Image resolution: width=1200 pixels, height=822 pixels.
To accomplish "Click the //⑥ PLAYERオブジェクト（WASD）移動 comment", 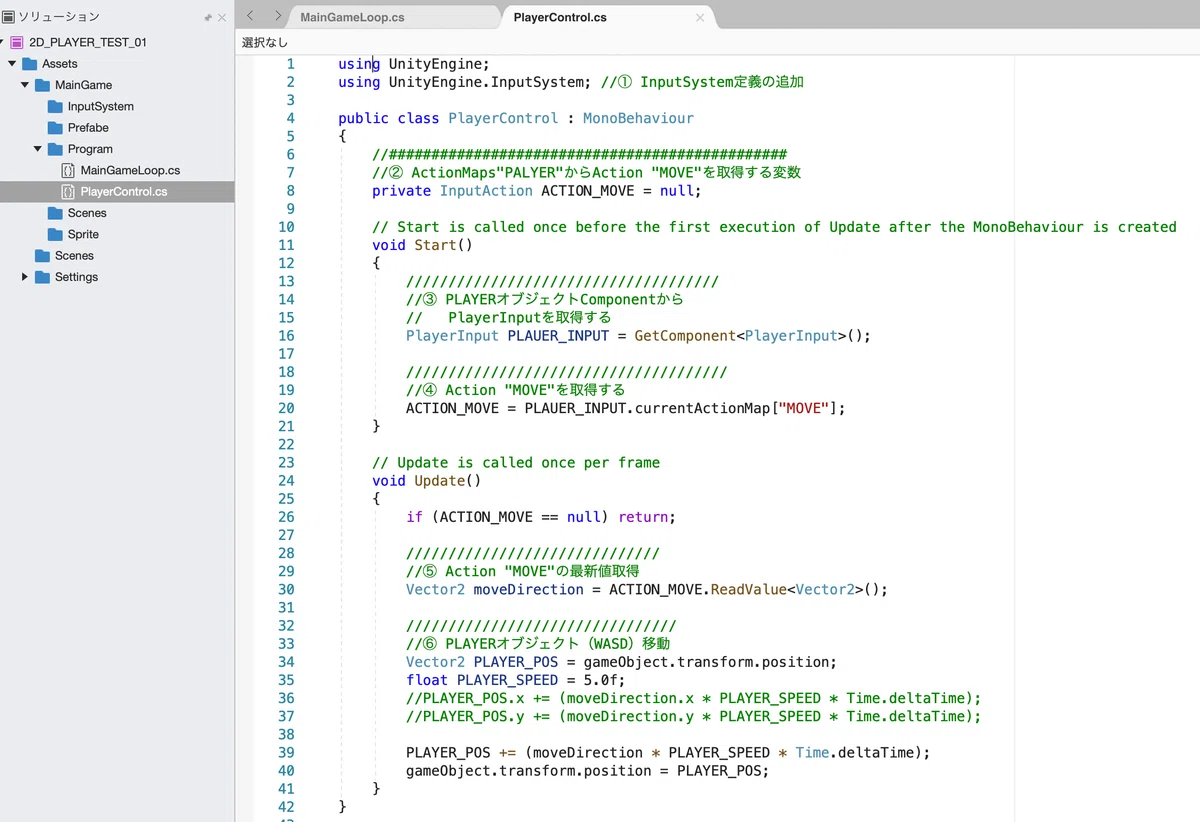I will coord(538,644).
